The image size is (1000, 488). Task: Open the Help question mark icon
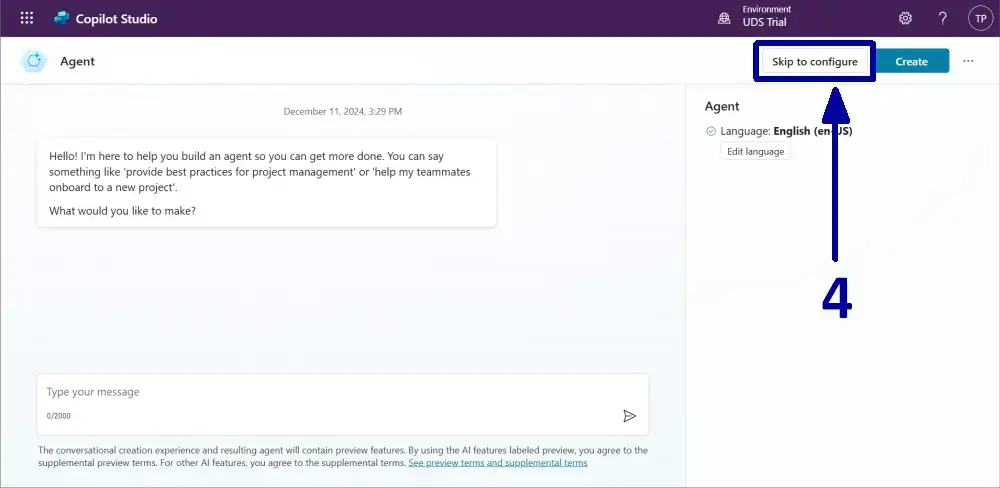click(x=943, y=18)
